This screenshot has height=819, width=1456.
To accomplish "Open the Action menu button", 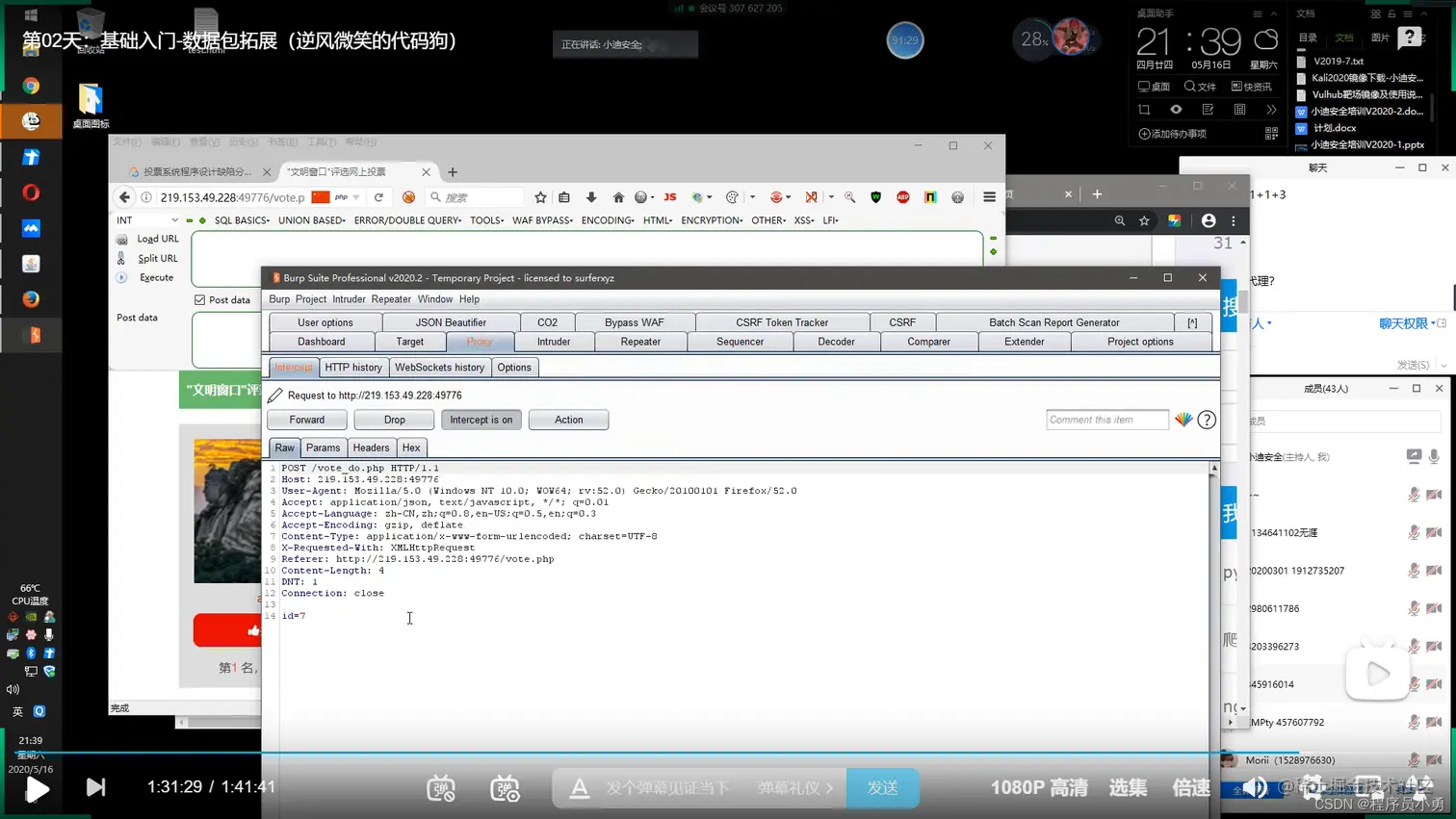I will pyautogui.click(x=568, y=420).
